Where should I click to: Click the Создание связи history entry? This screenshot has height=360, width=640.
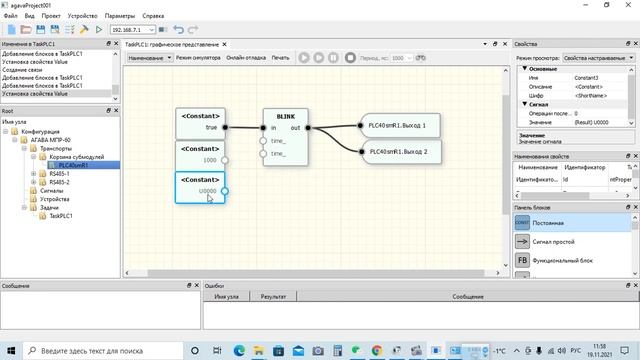[x=22, y=70]
